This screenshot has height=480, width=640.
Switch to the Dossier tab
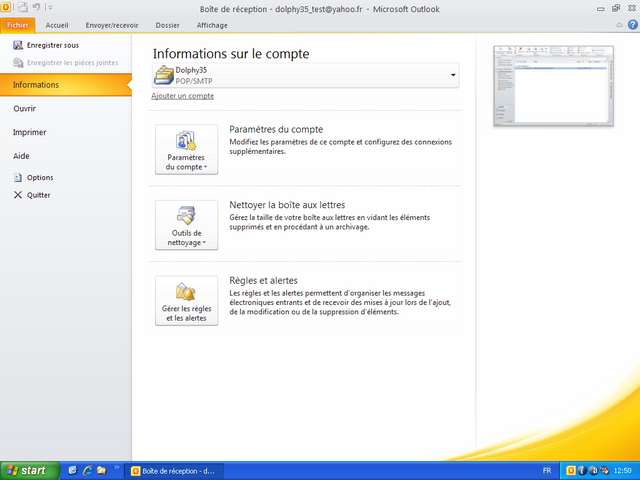click(167, 25)
